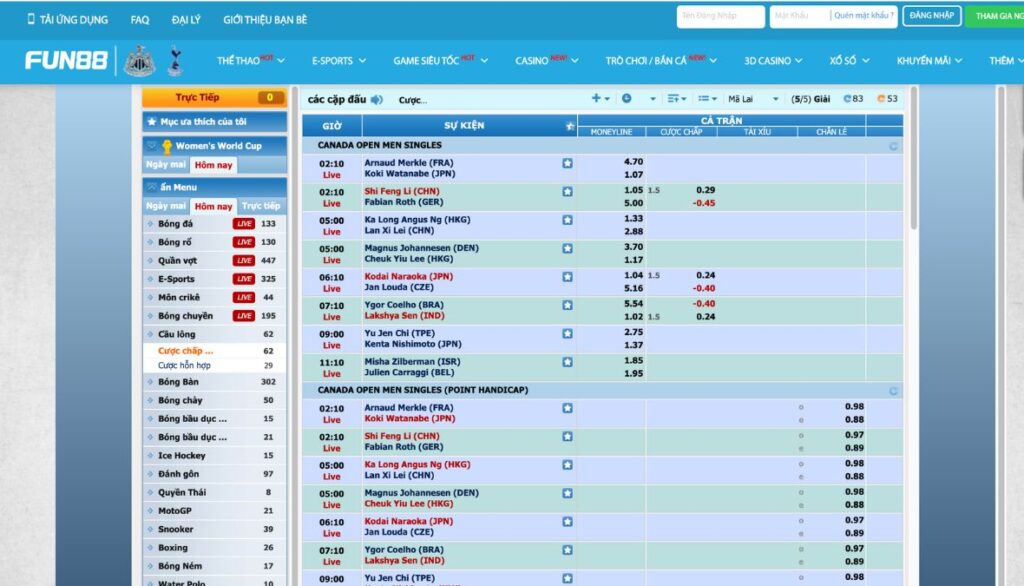Screen dimensions: 1024x586
Task: Select the Trực tiếp tab in sports menu
Action: pyautogui.click(x=261, y=206)
